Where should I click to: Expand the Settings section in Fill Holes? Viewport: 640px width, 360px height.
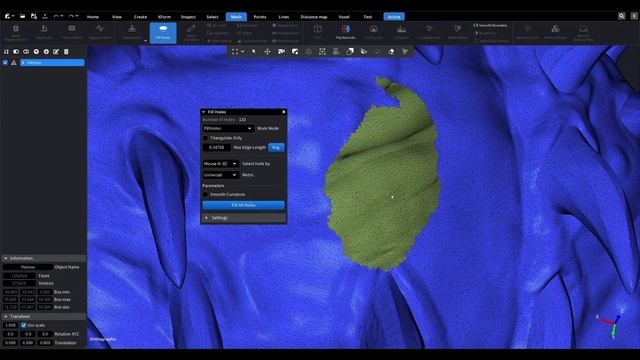[x=244, y=218]
